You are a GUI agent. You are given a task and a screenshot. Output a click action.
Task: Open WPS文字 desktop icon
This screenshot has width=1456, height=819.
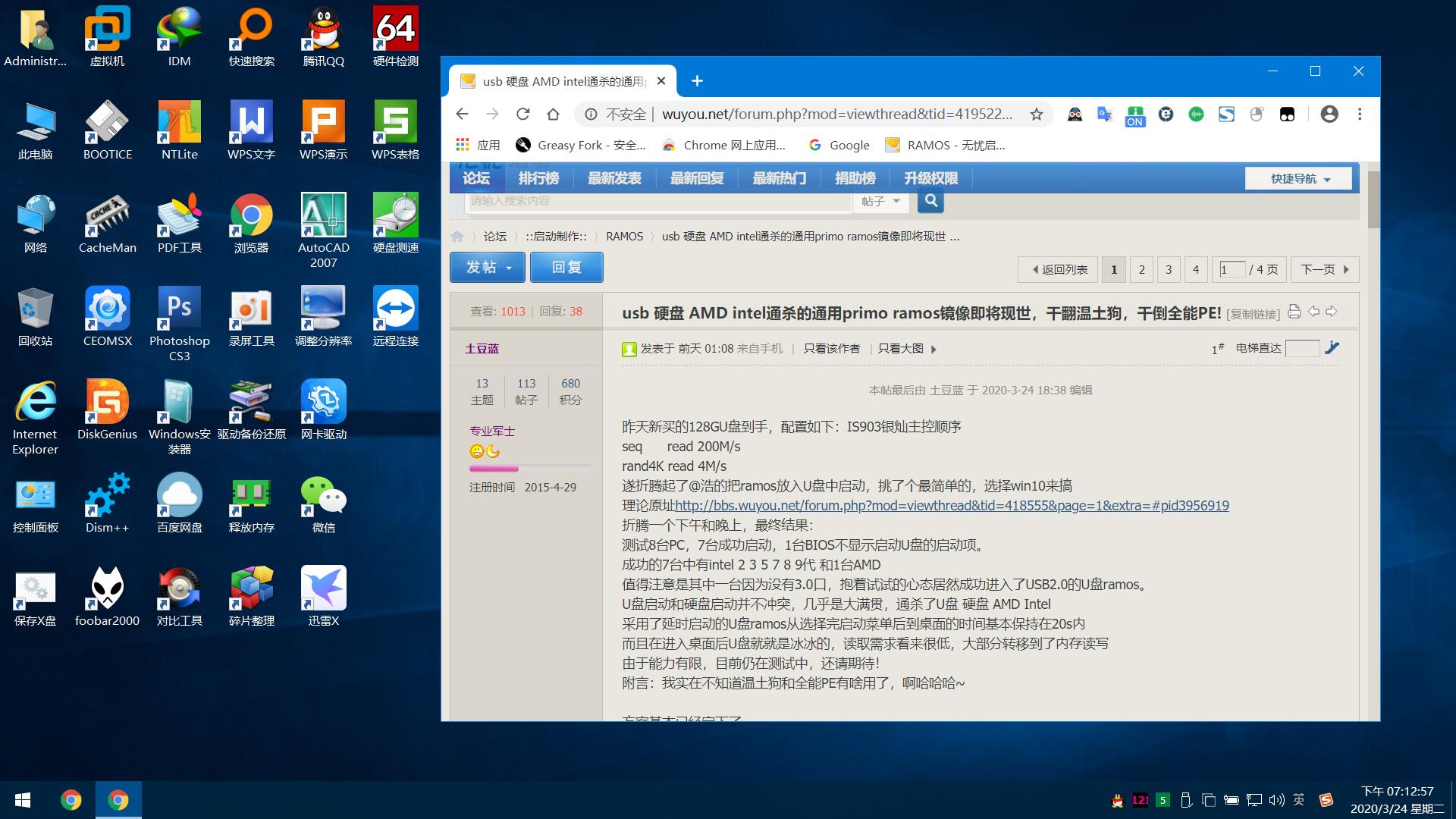point(251,129)
